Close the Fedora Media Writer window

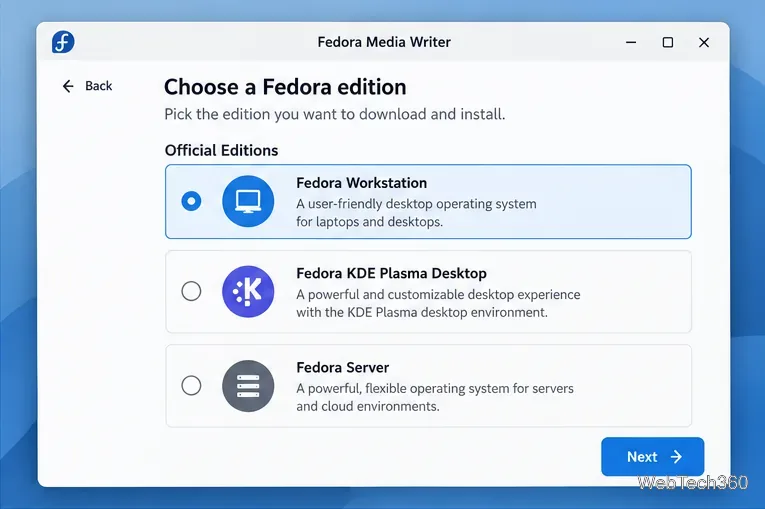point(704,42)
